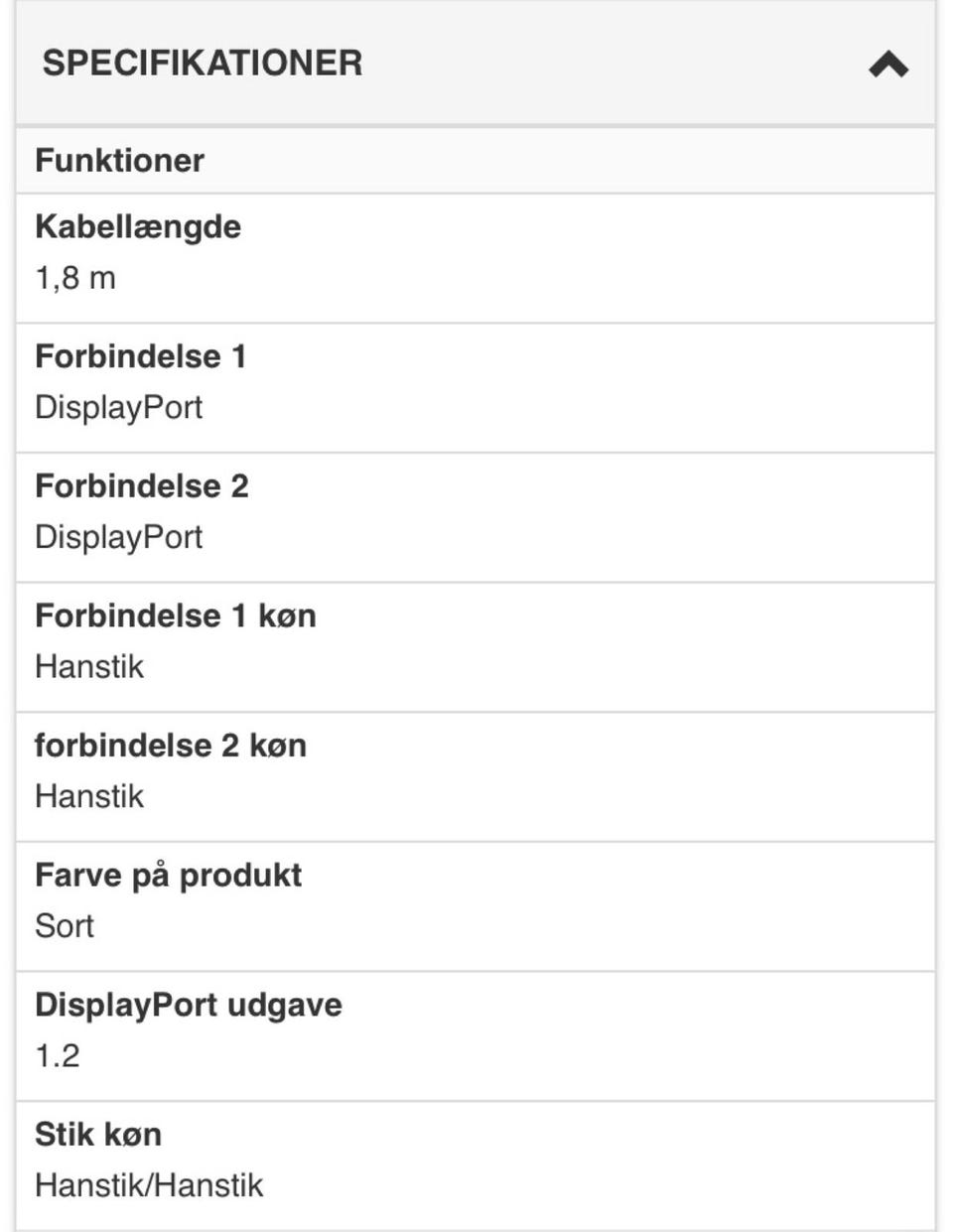Viewport: 953px width, 1232px height.
Task: Click the Funktioner section header
Action: tap(120, 161)
